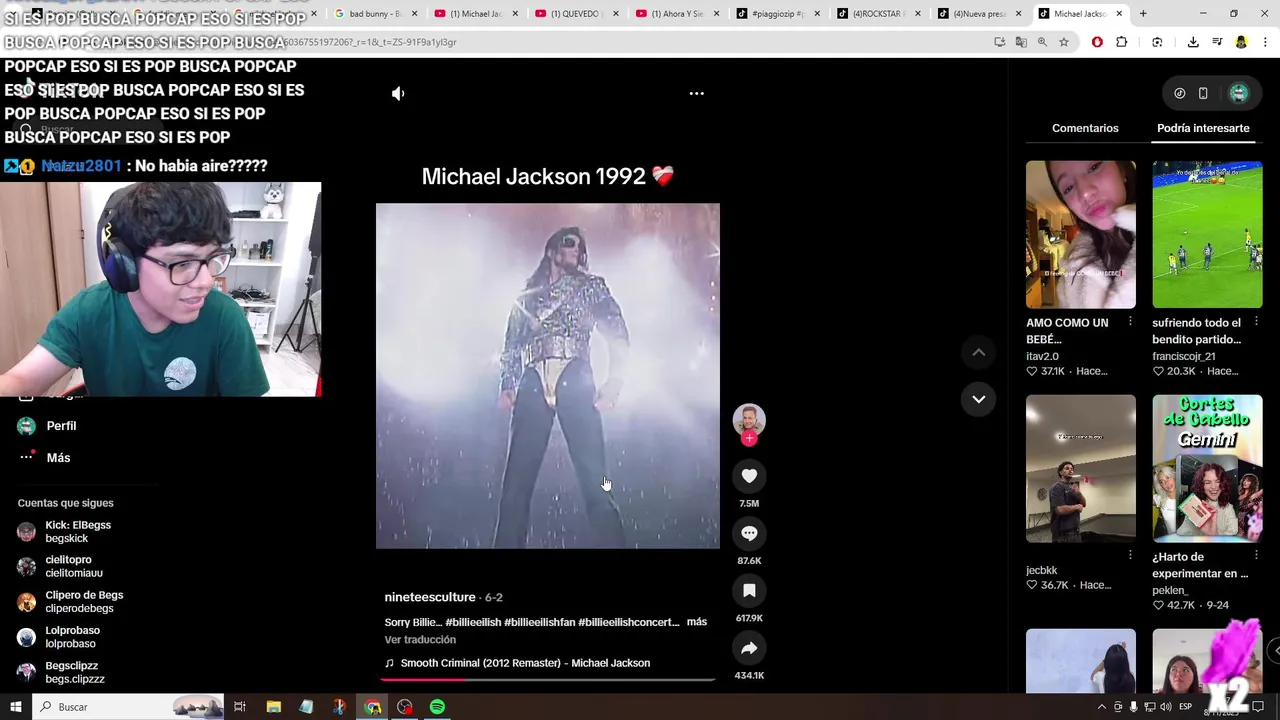Viewport: 1280px width, 720px height.
Task: Save video with the bookmark icon
Action: point(749,591)
